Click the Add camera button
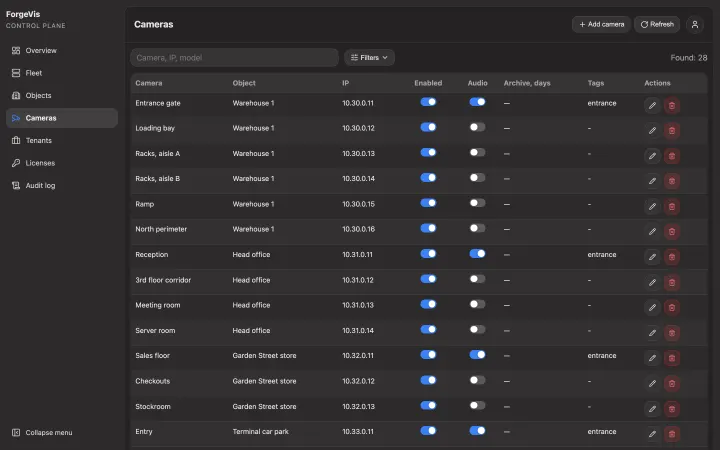Image resolution: width=720 pixels, height=450 pixels. tap(601, 24)
